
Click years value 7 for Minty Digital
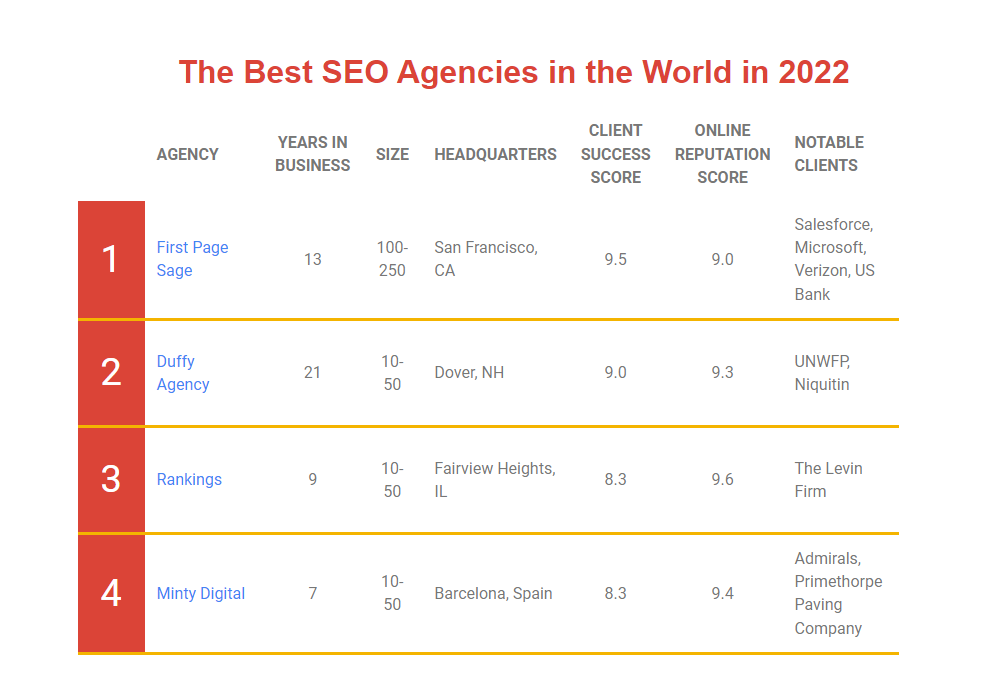tap(313, 593)
